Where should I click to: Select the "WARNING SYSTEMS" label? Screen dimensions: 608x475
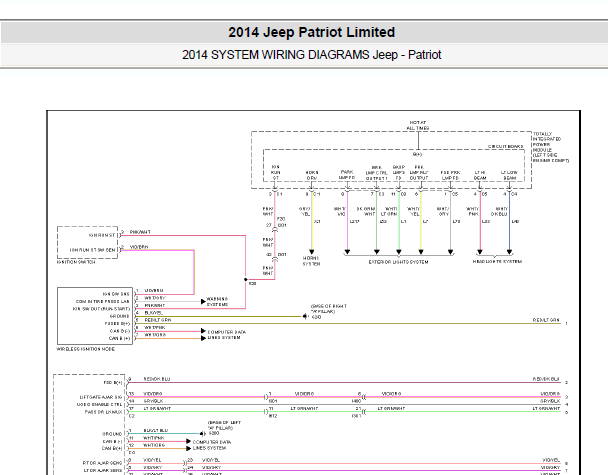click(x=217, y=302)
